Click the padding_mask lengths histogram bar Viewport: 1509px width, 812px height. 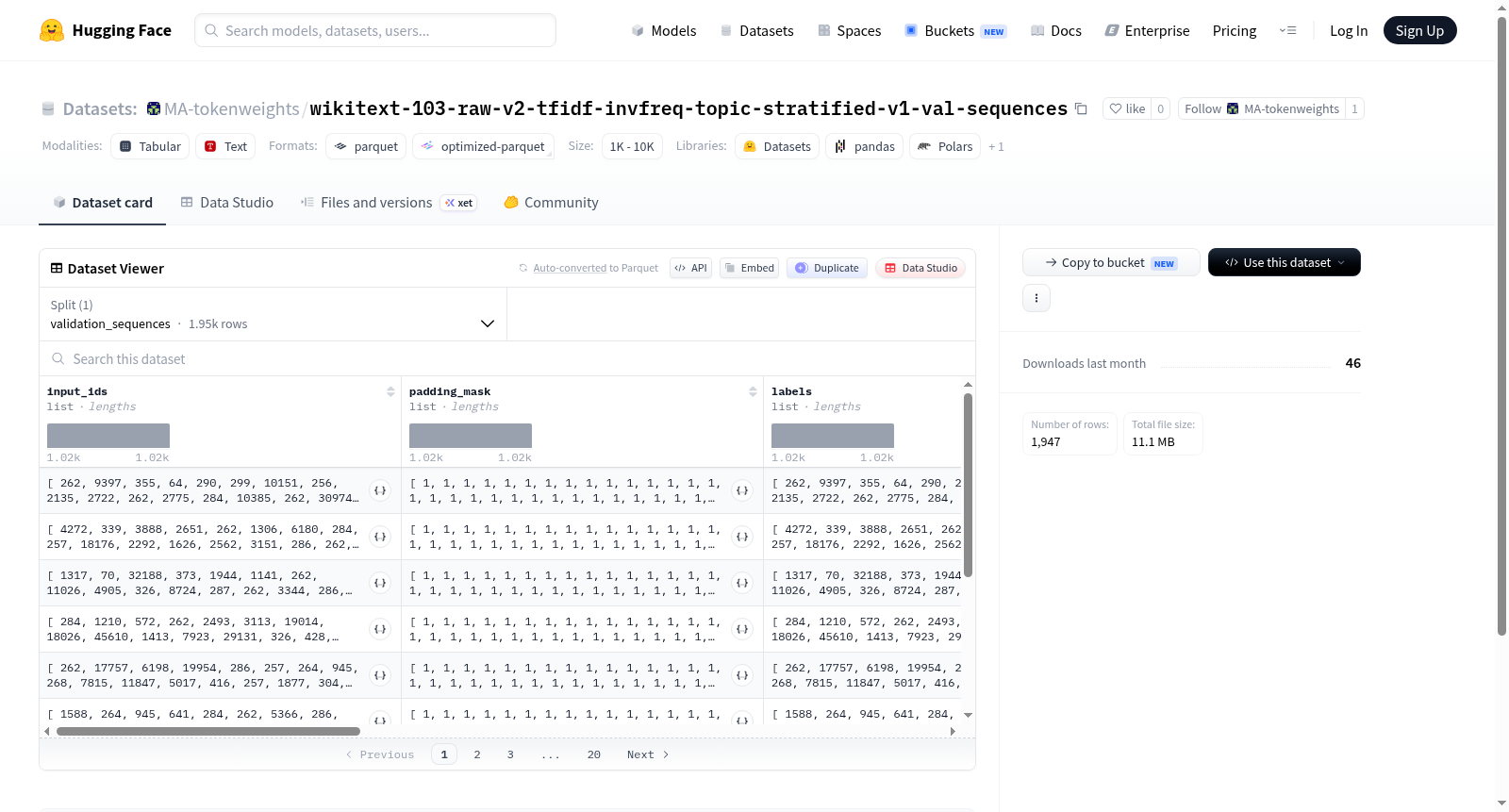[x=471, y=436]
